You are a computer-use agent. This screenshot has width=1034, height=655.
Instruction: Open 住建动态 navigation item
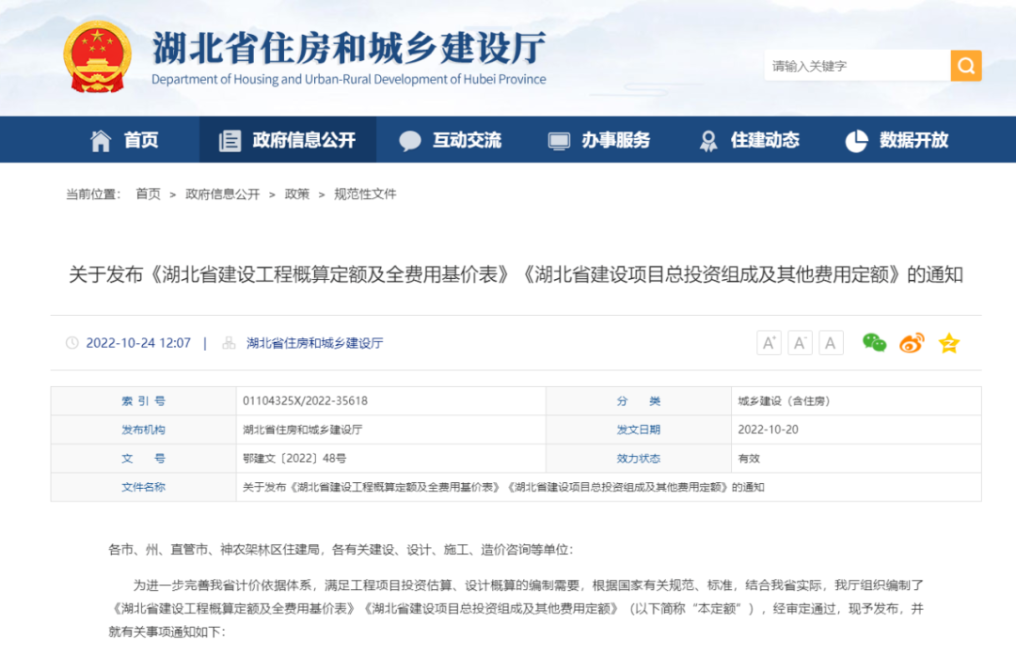tap(750, 141)
